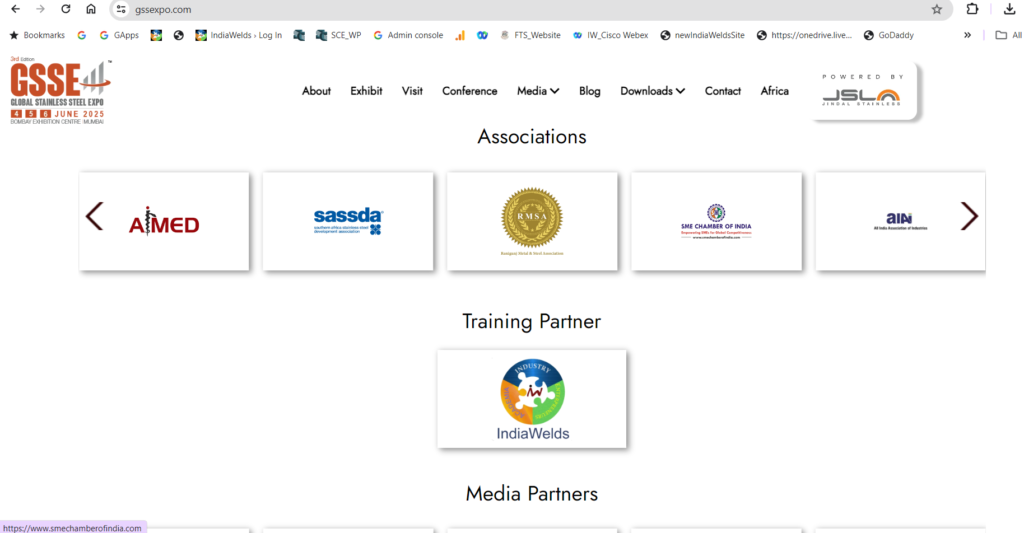
Task: Bookmark this page with the star icon
Action: pos(937,9)
